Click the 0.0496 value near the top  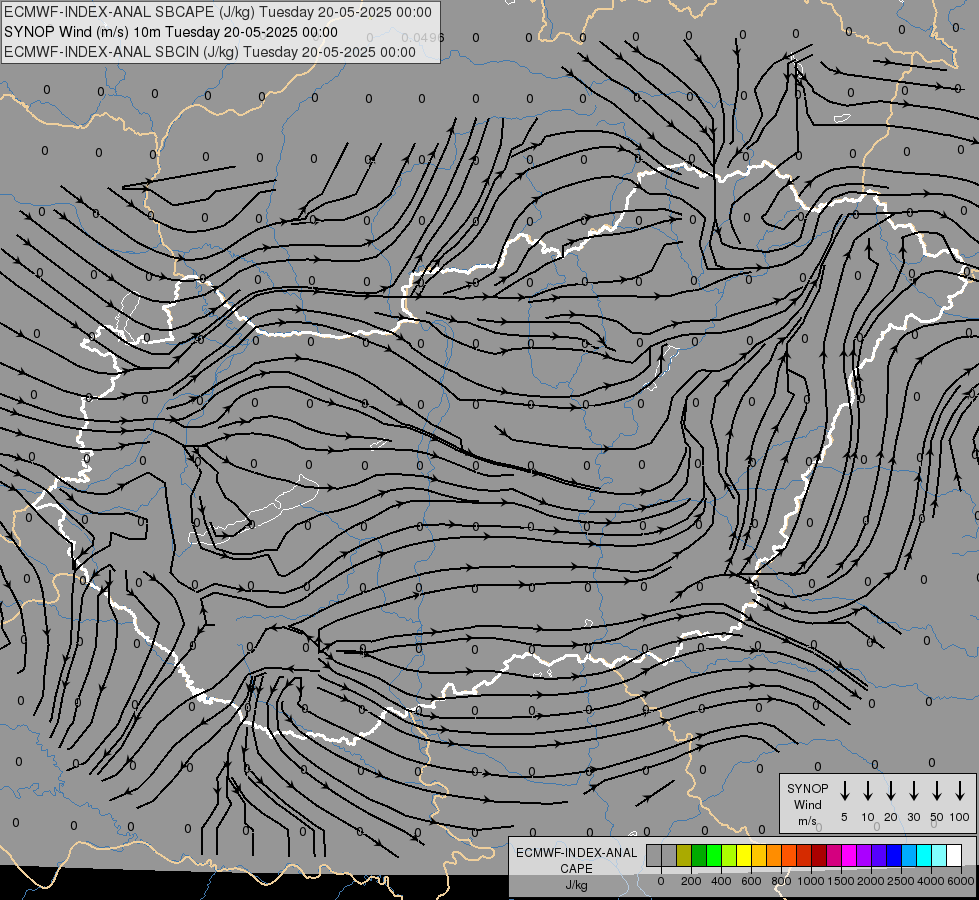click(x=423, y=37)
